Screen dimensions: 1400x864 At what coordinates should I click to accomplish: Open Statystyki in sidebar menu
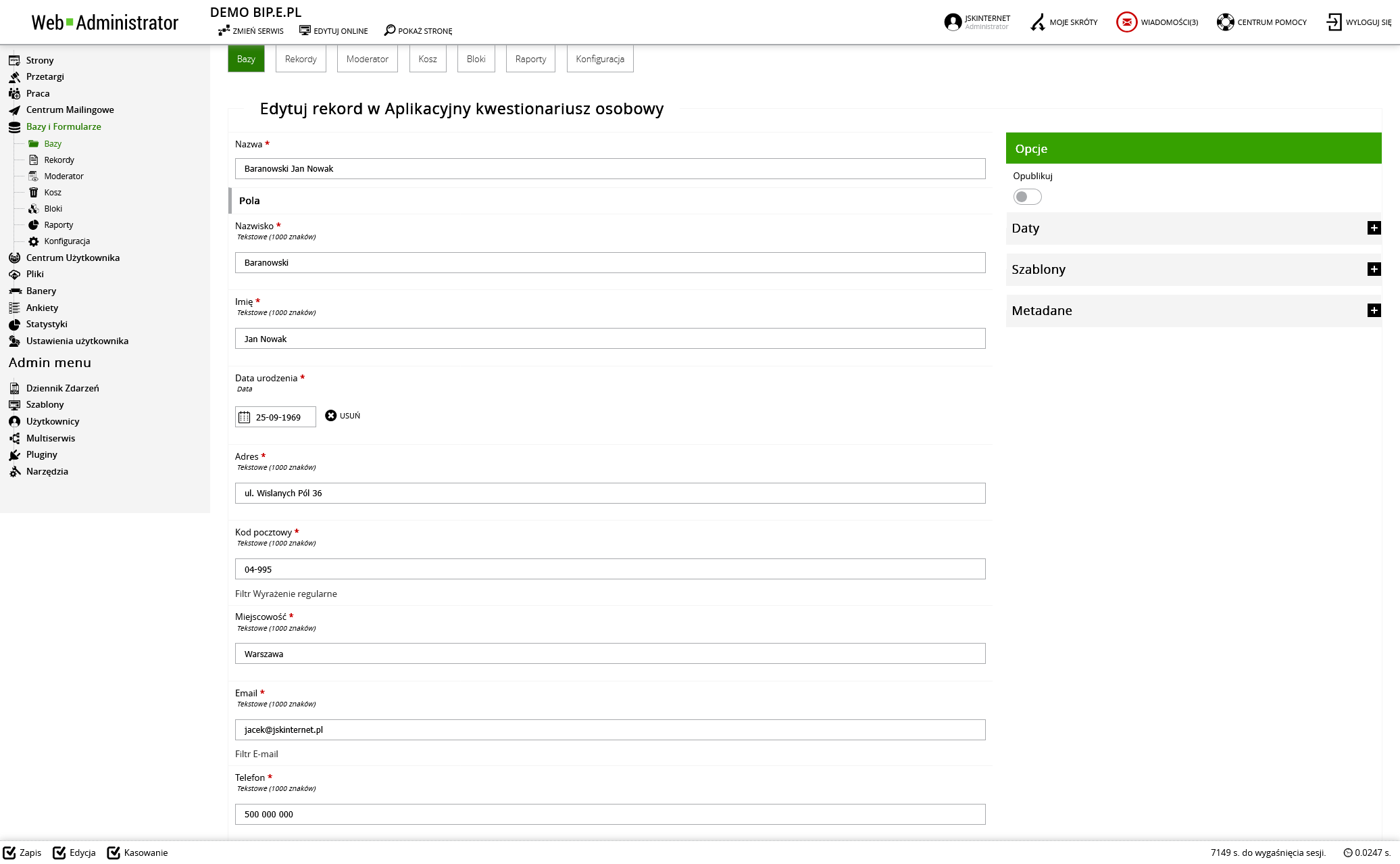pyautogui.click(x=47, y=324)
